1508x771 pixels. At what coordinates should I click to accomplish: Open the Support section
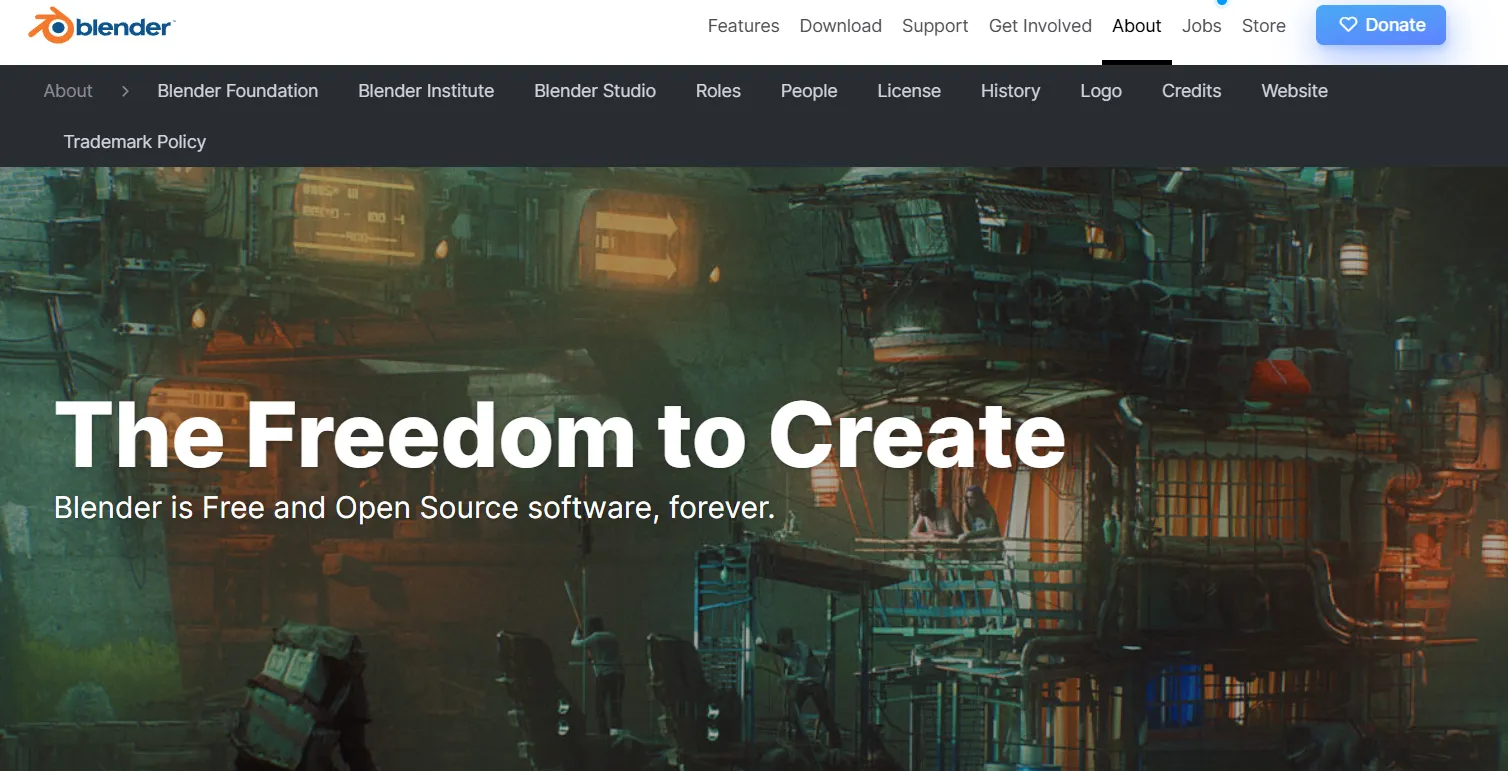[x=935, y=26]
